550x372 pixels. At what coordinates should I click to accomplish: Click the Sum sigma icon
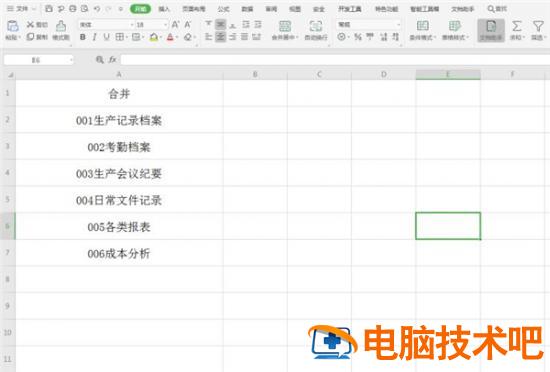tap(516, 26)
